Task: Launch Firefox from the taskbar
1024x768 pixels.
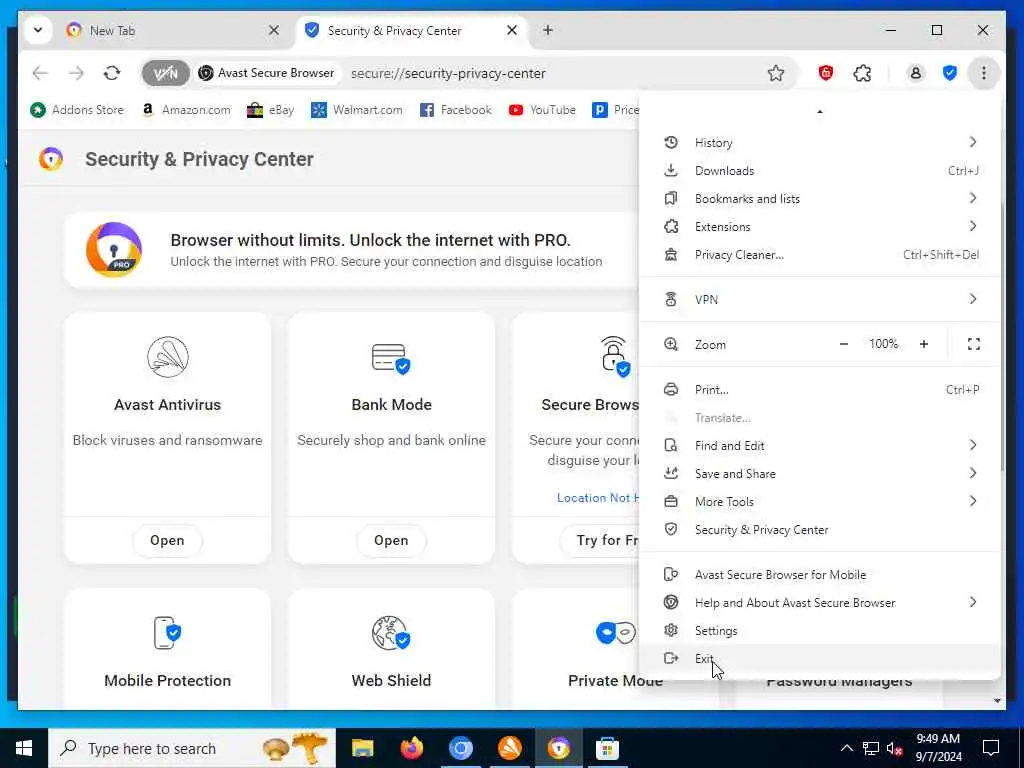Action: click(x=411, y=748)
